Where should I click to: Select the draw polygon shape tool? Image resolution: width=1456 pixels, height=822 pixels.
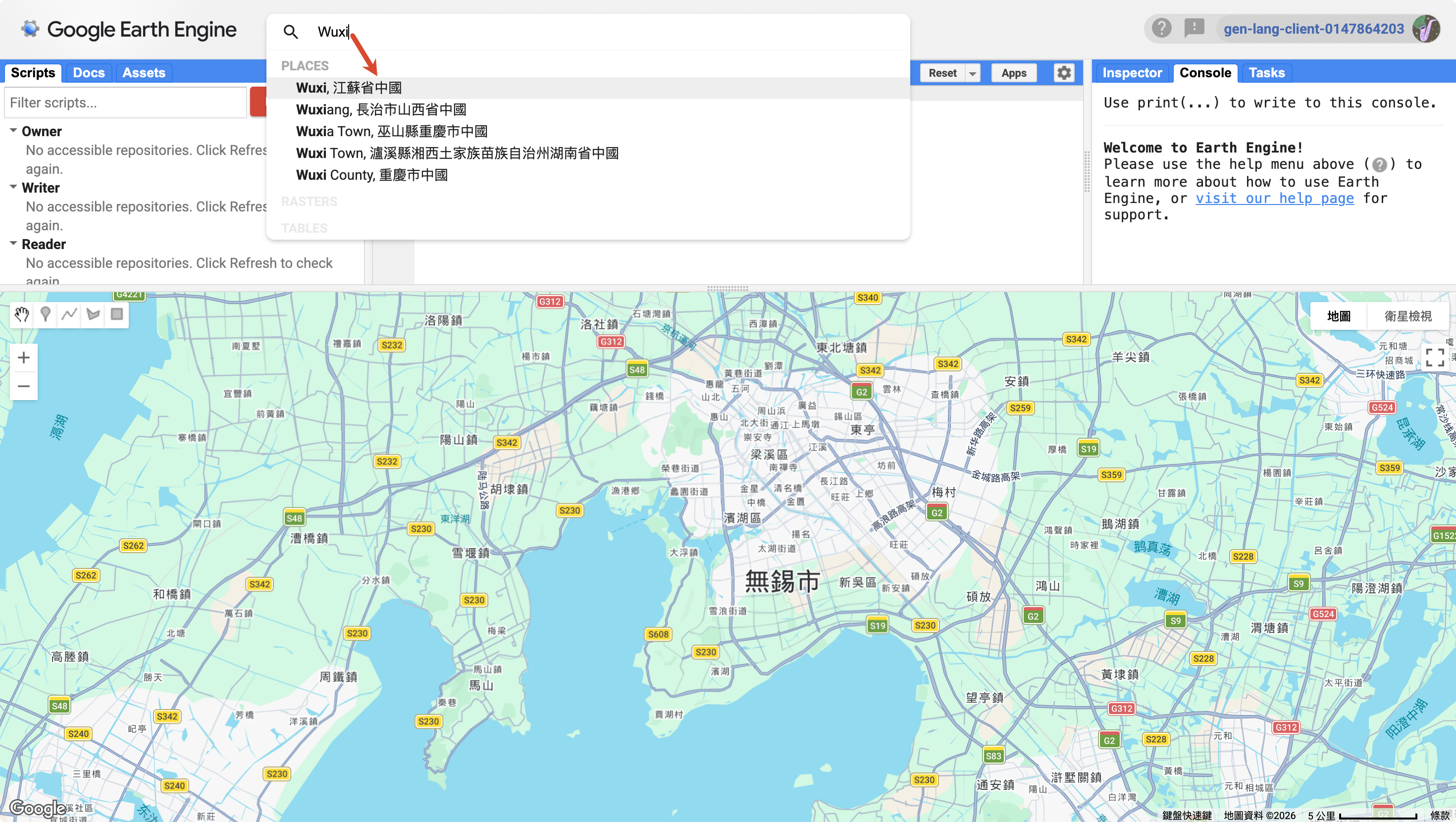[93, 314]
